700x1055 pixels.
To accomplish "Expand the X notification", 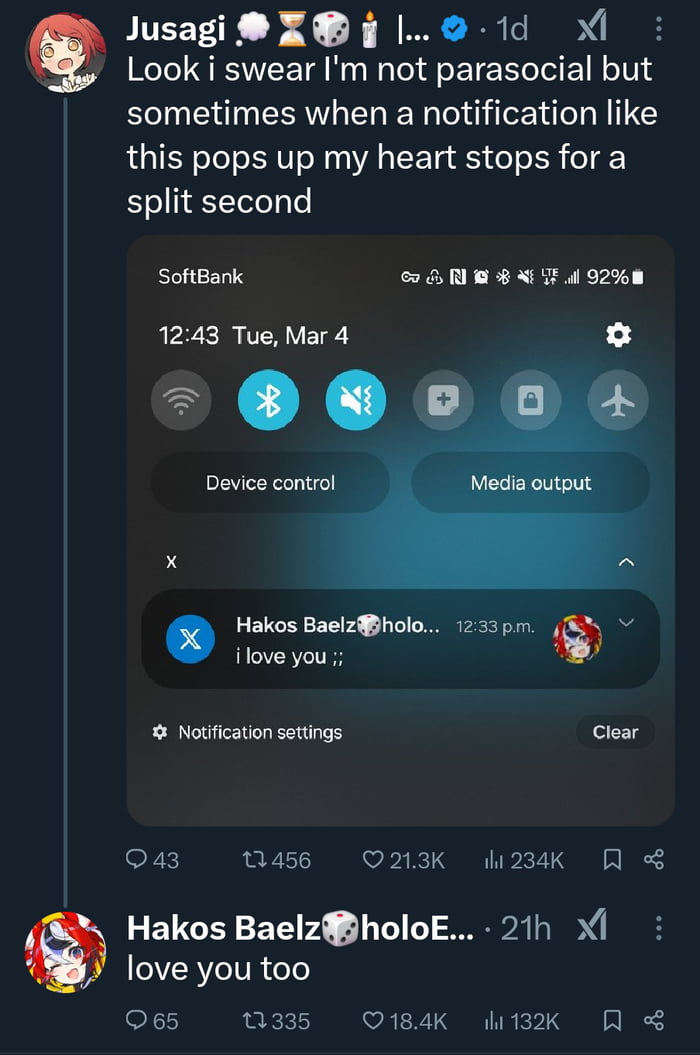I will pyautogui.click(x=627, y=623).
